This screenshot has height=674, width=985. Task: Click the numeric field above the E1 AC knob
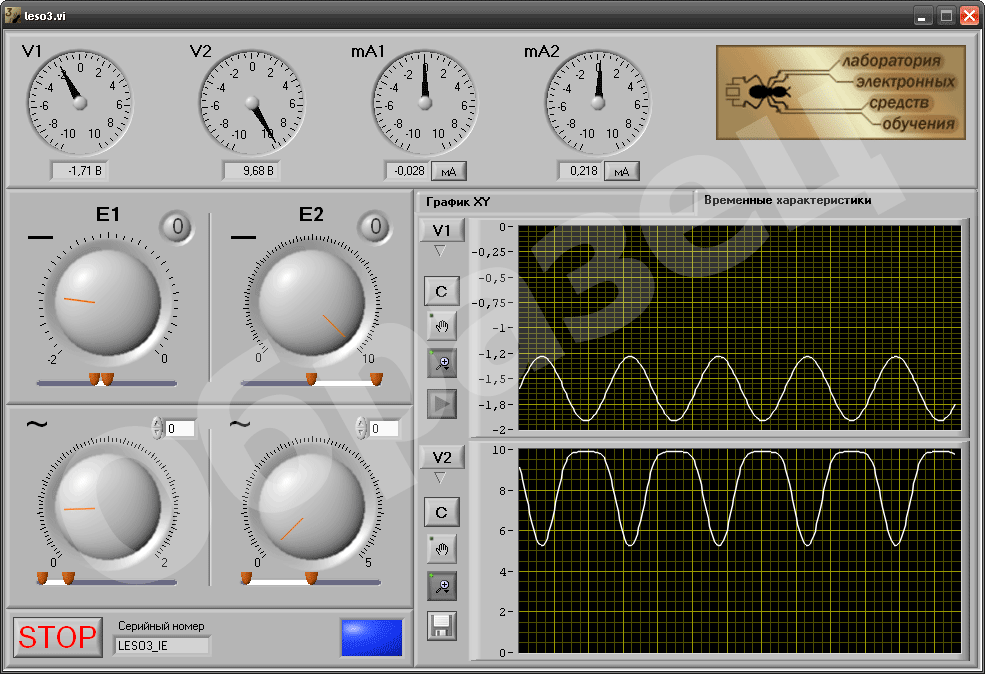(180, 428)
